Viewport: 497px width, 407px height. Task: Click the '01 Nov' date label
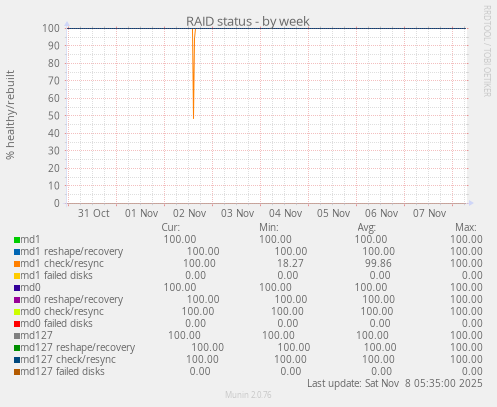(x=141, y=213)
